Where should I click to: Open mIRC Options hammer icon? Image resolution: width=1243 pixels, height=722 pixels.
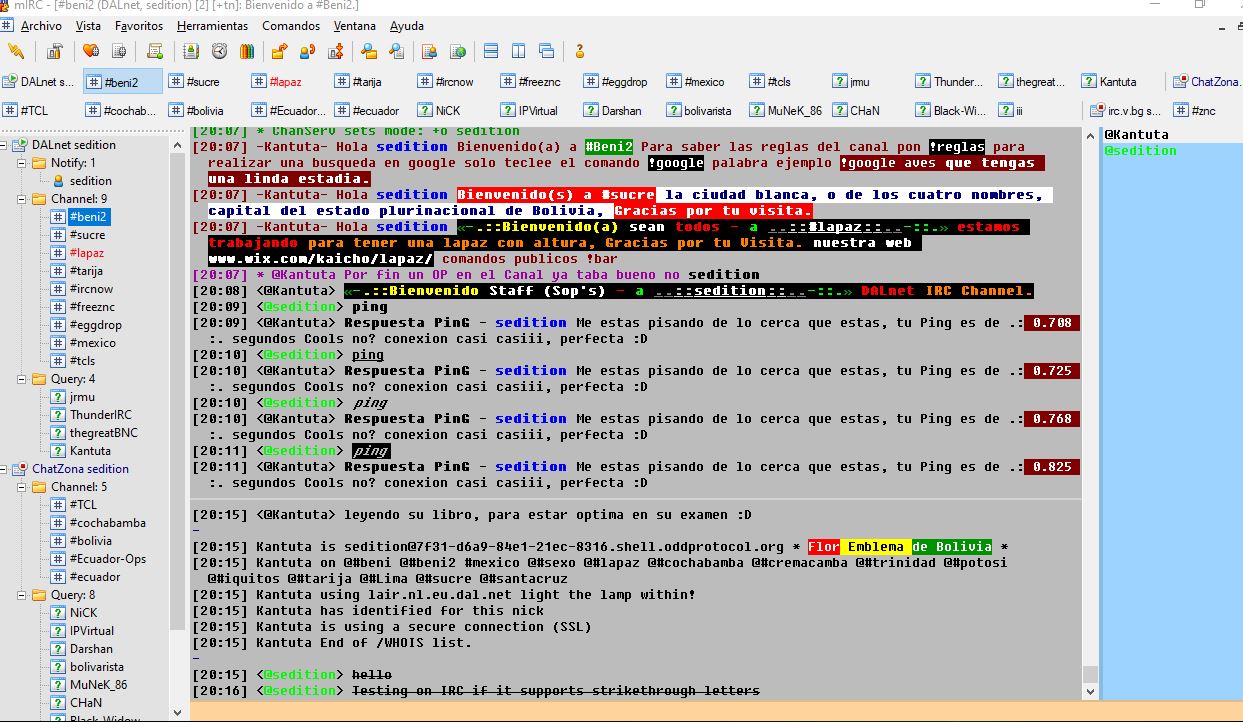[x=55, y=51]
